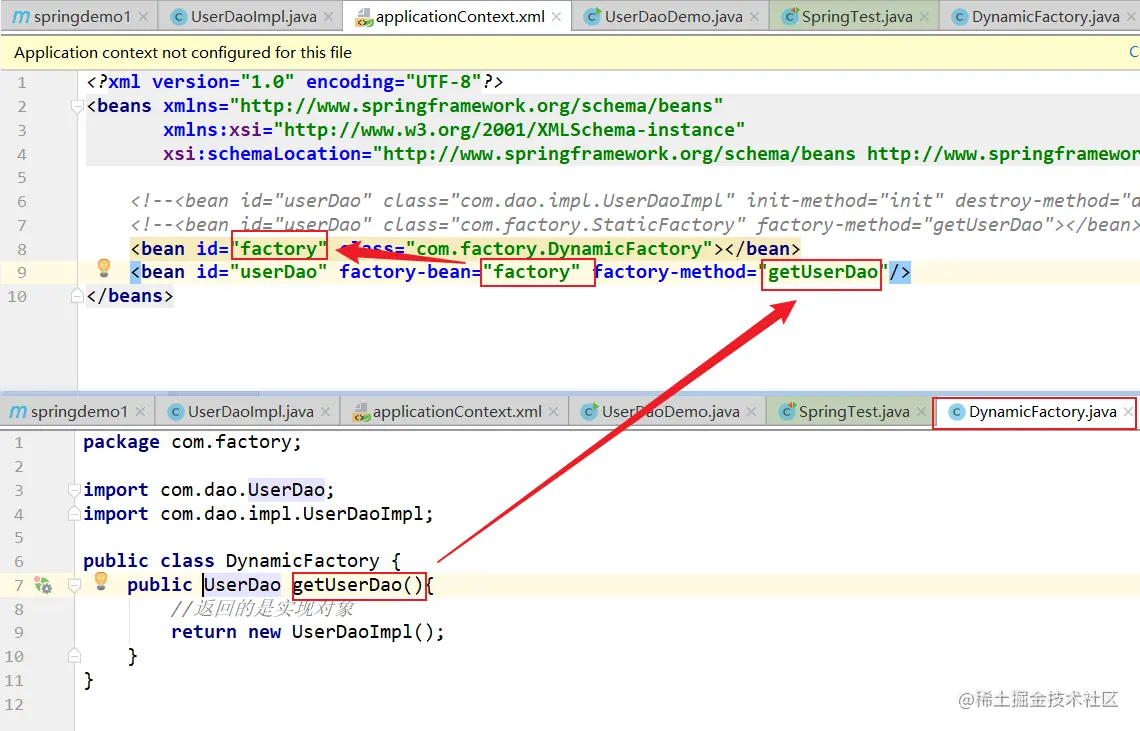Click fold marker at import com.dao.impl.UserDaoImpl line
Image resolution: width=1140 pixels, height=731 pixels.
(x=73, y=514)
